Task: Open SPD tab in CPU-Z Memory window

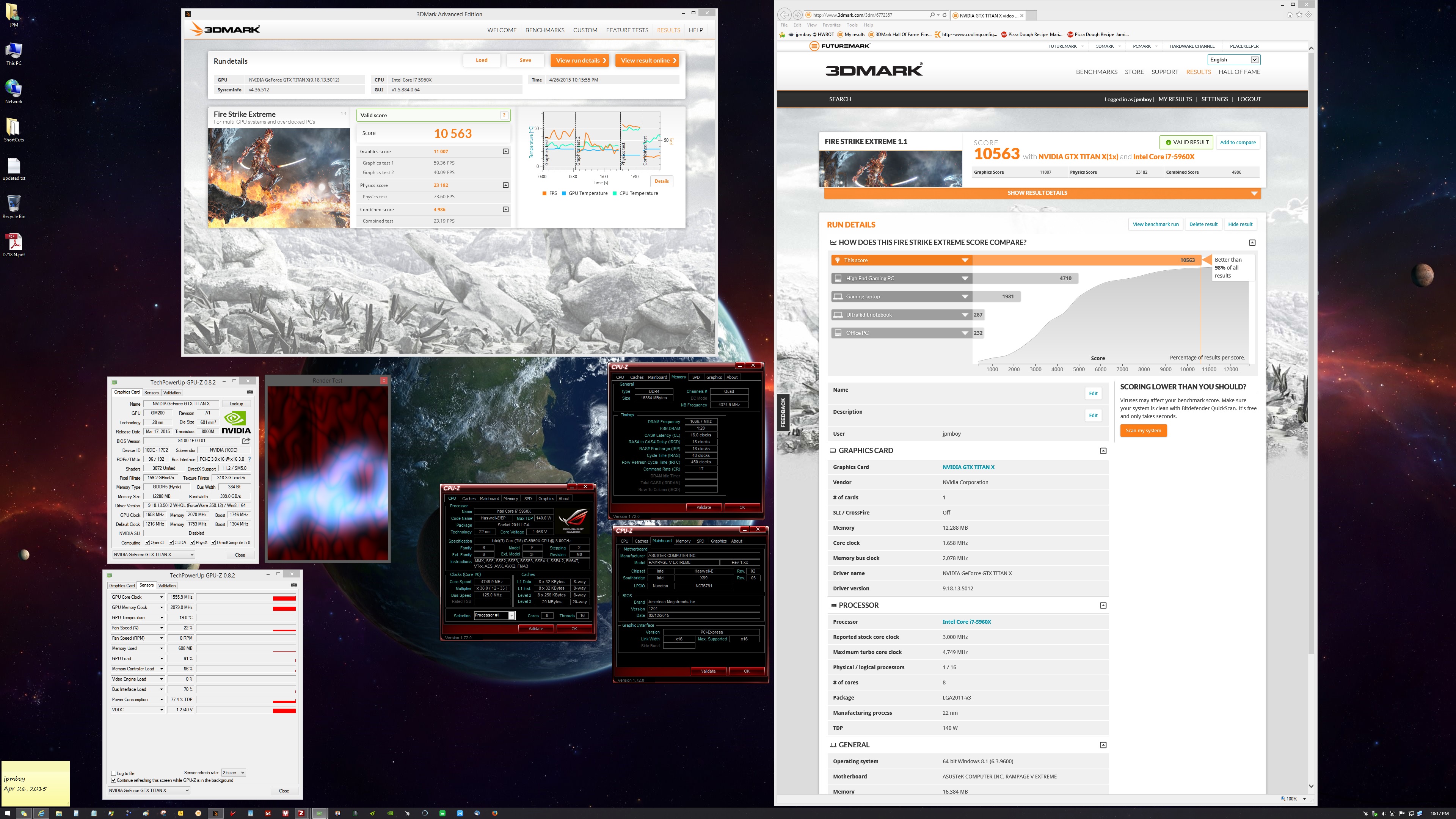Action: point(696,378)
